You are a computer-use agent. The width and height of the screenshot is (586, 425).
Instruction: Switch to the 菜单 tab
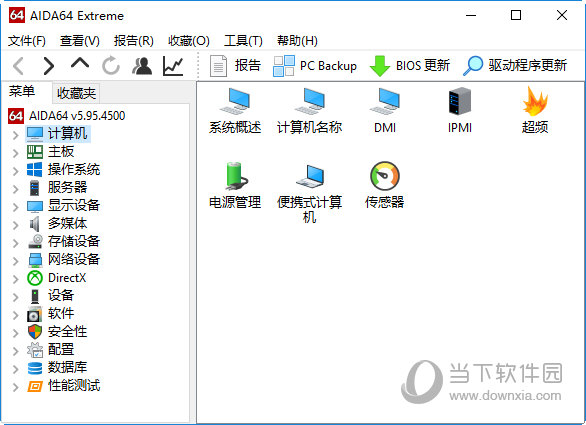pyautogui.click(x=22, y=91)
